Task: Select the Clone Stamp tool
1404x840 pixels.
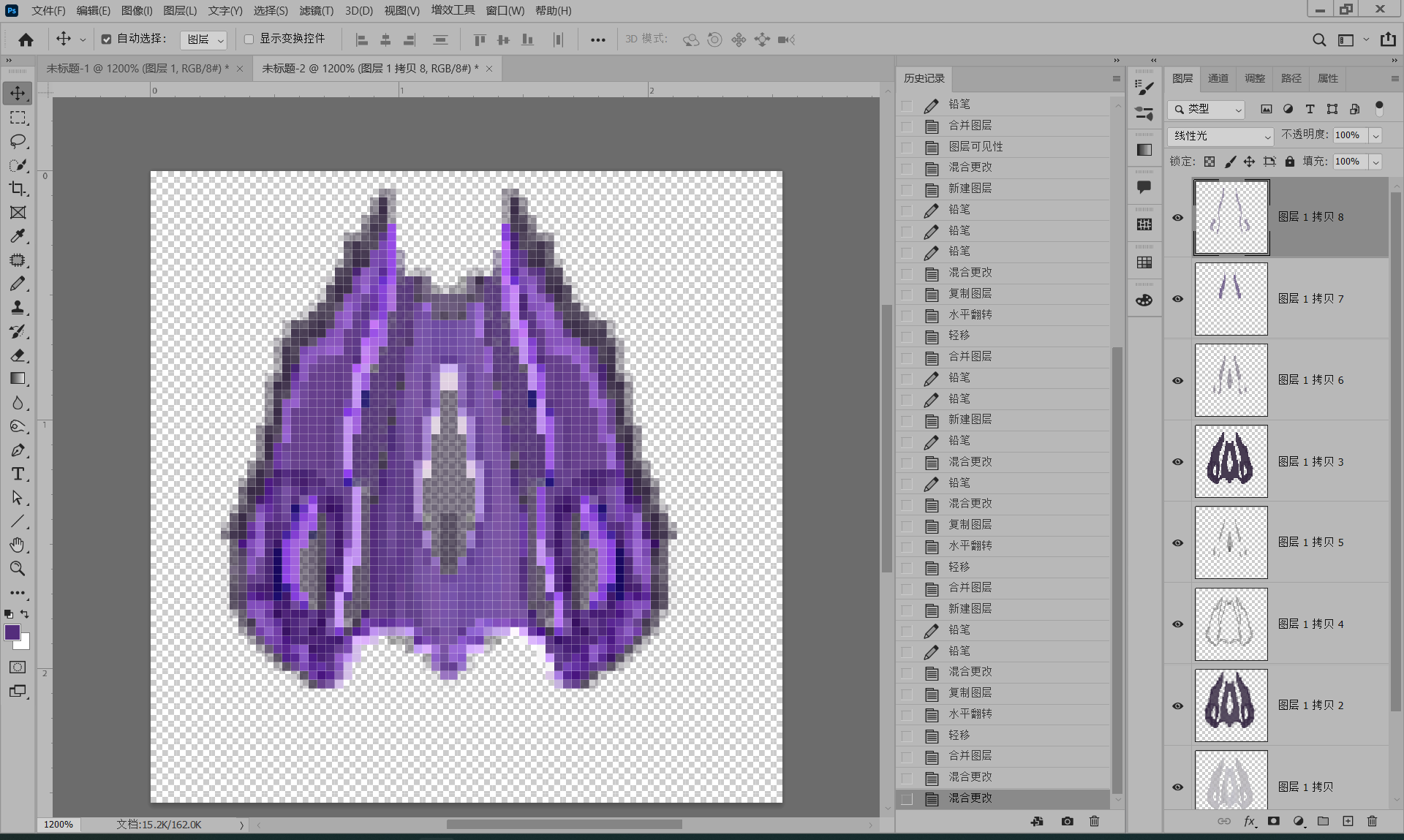Action: click(x=18, y=307)
